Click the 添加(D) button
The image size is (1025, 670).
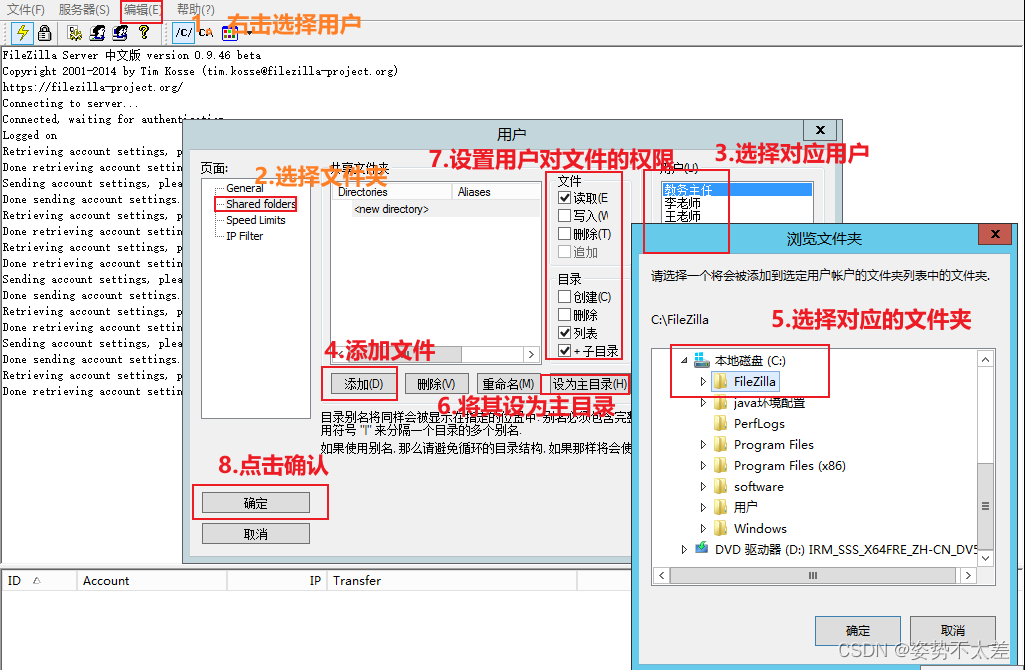click(363, 384)
